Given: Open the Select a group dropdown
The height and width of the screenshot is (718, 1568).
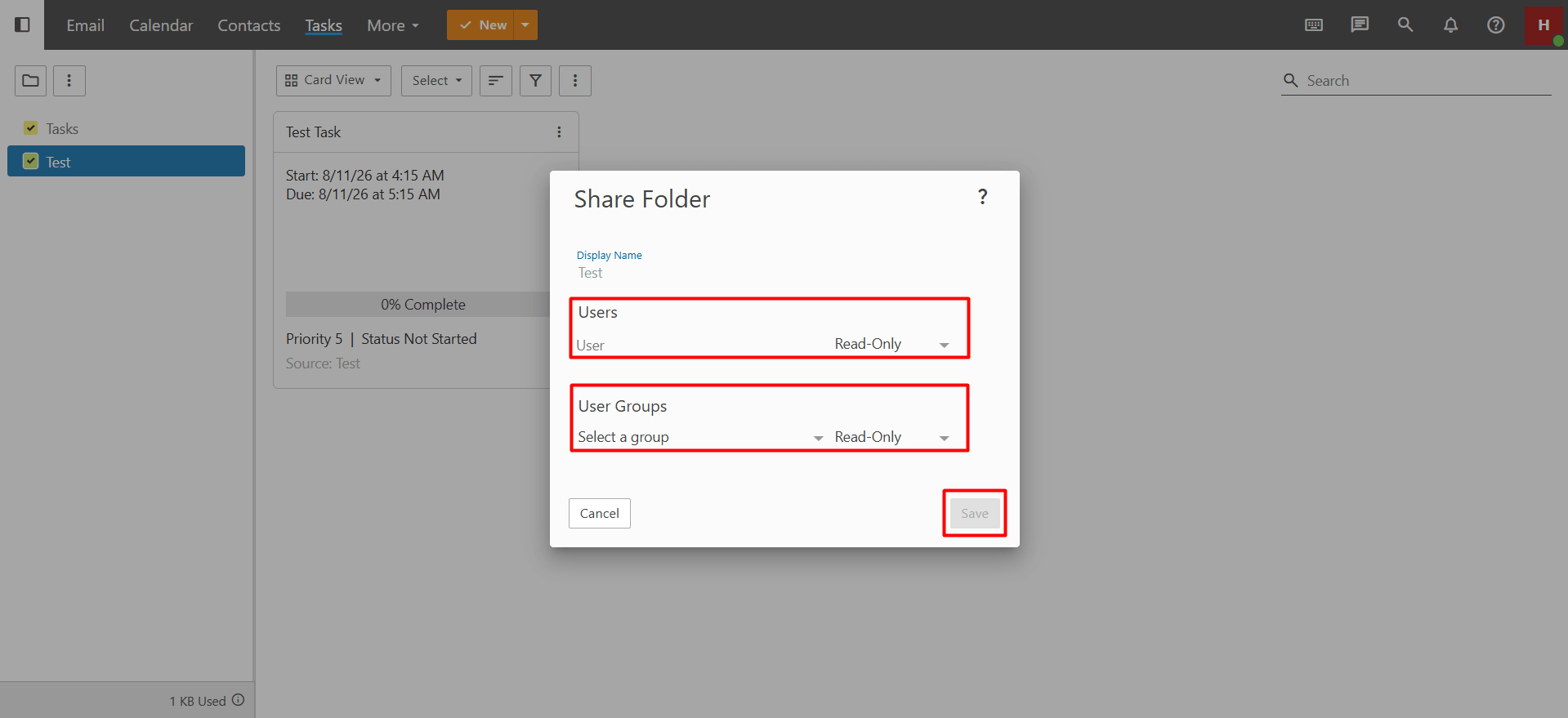Looking at the screenshot, I should (x=700, y=438).
